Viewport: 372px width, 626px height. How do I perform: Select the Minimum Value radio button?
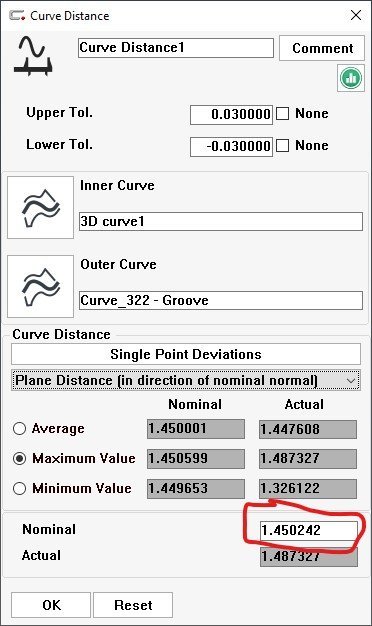tap(20, 488)
